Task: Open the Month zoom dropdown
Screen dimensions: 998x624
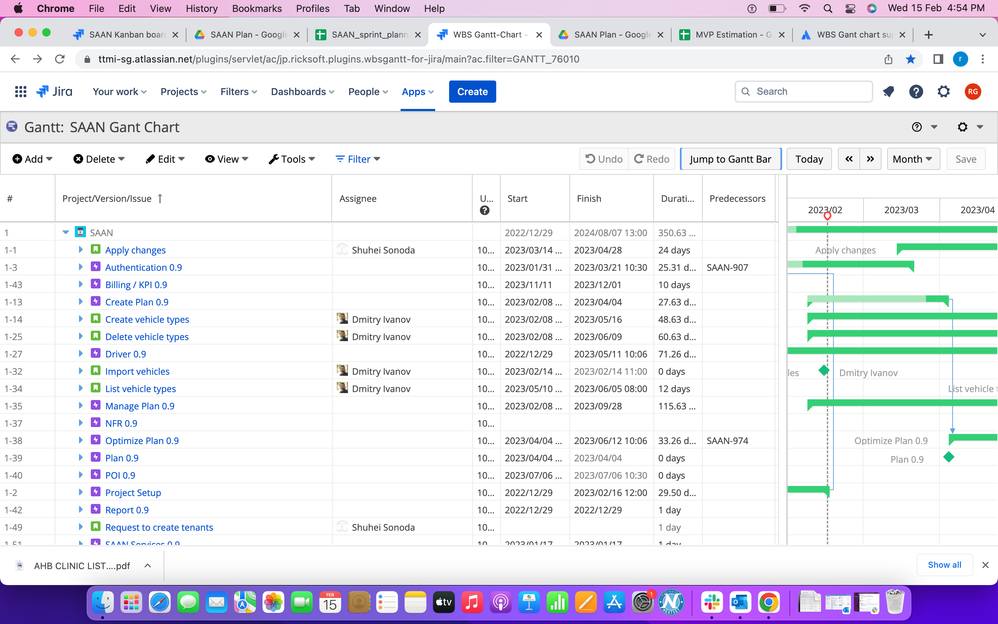Action: pos(912,158)
